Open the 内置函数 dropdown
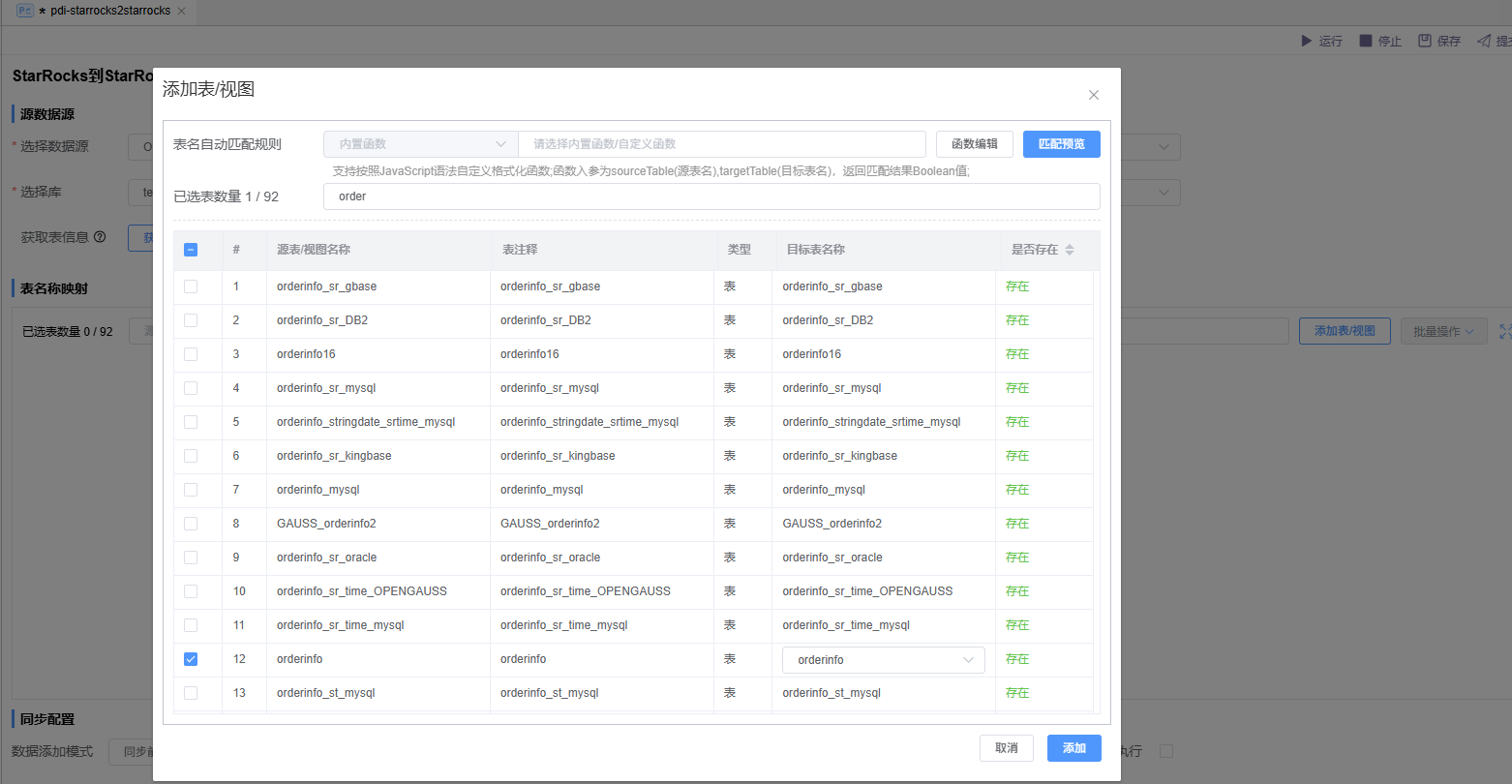Image resolution: width=1512 pixels, height=784 pixels. click(x=420, y=144)
